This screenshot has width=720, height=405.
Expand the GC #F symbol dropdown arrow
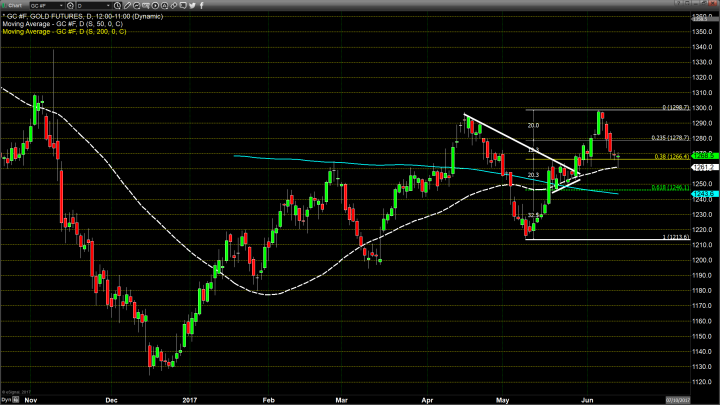(x=62, y=5)
